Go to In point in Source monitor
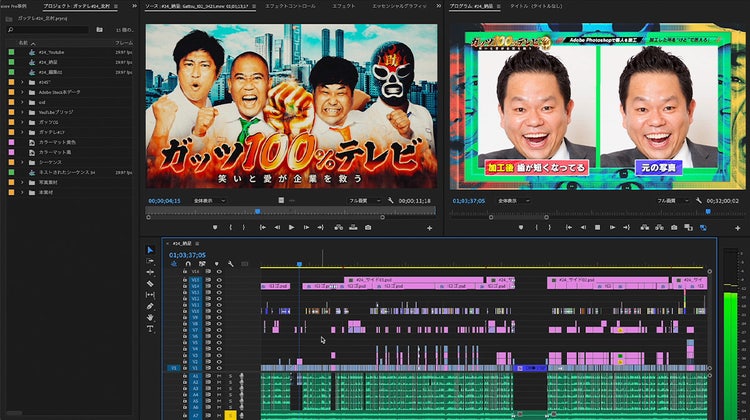 coord(263,228)
